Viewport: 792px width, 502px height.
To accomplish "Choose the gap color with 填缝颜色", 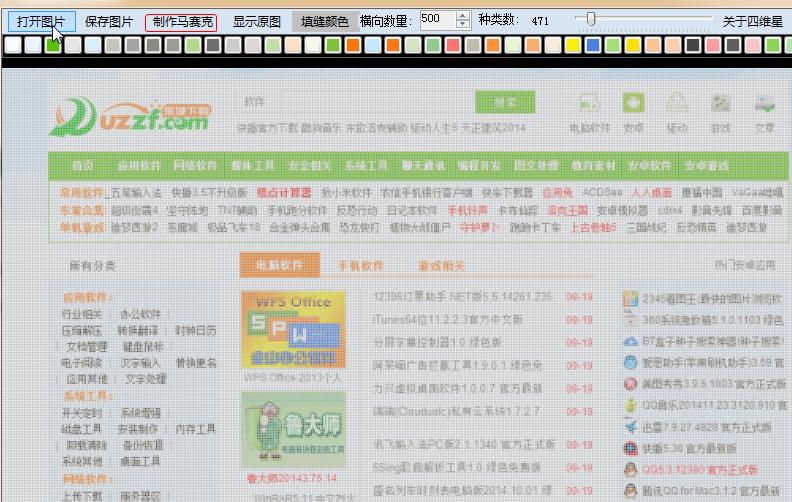I will (324, 22).
